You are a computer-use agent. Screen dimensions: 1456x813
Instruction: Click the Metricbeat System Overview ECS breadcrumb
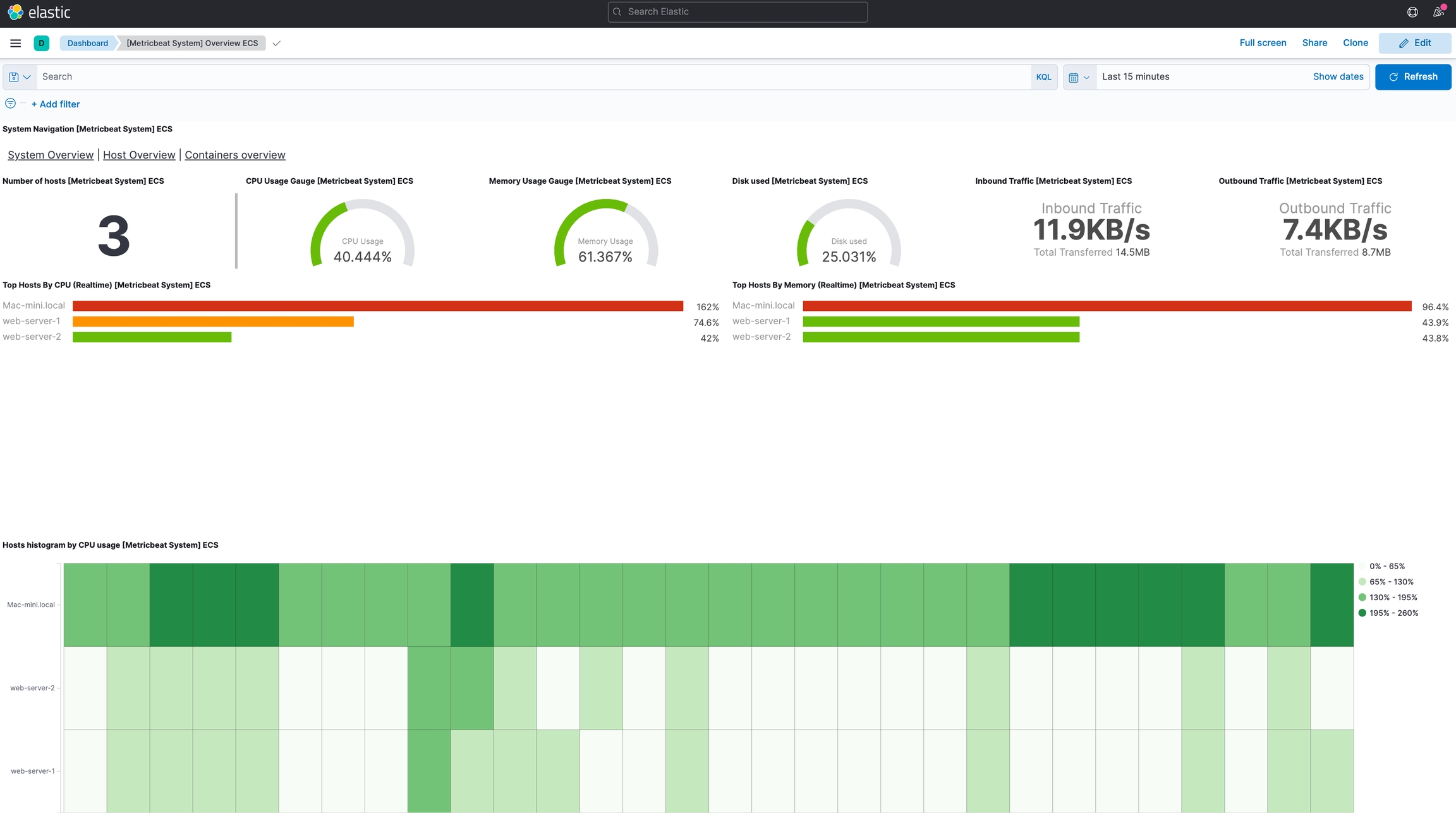(x=192, y=43)
